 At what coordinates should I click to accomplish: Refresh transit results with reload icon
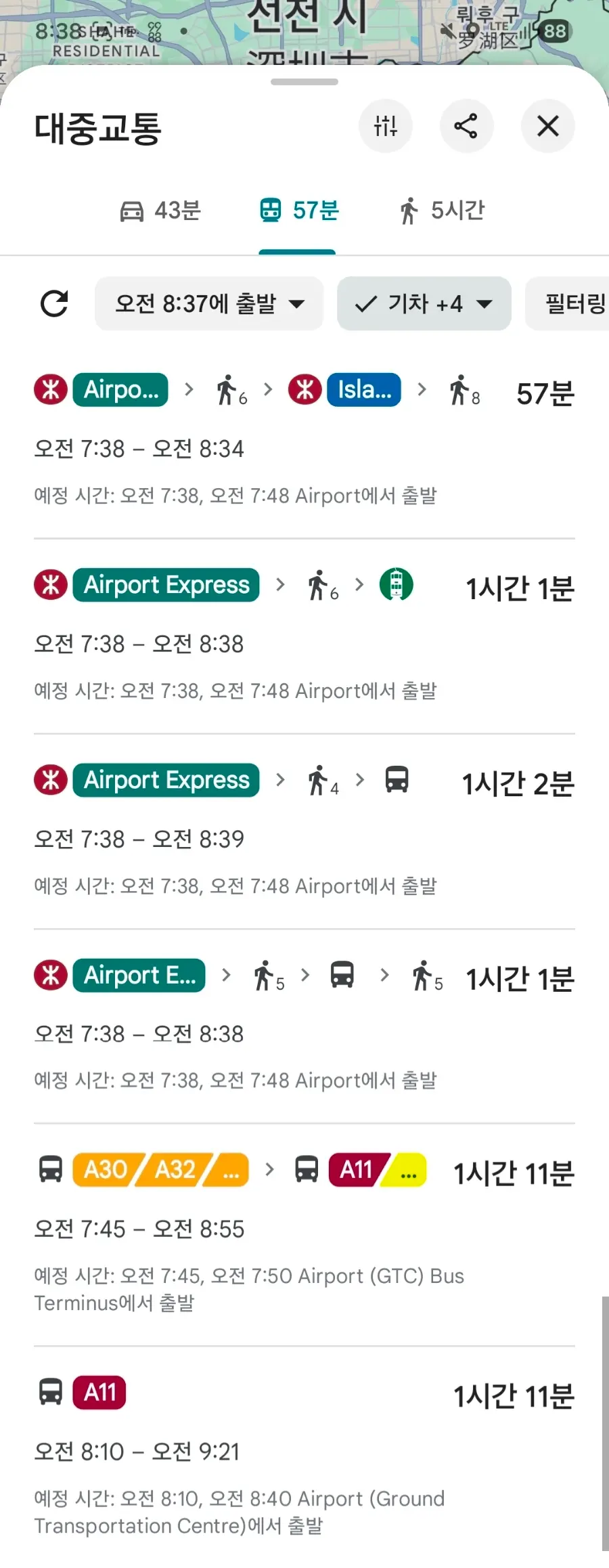coord(54,303)
